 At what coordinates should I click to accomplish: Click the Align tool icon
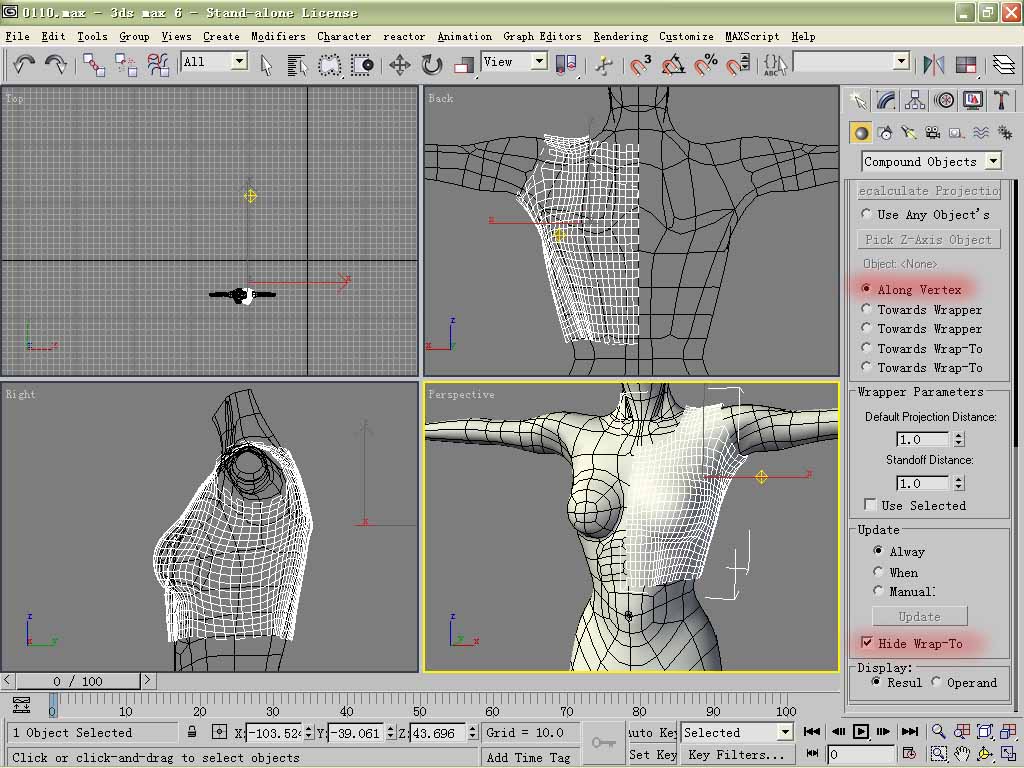coord(966,64)
